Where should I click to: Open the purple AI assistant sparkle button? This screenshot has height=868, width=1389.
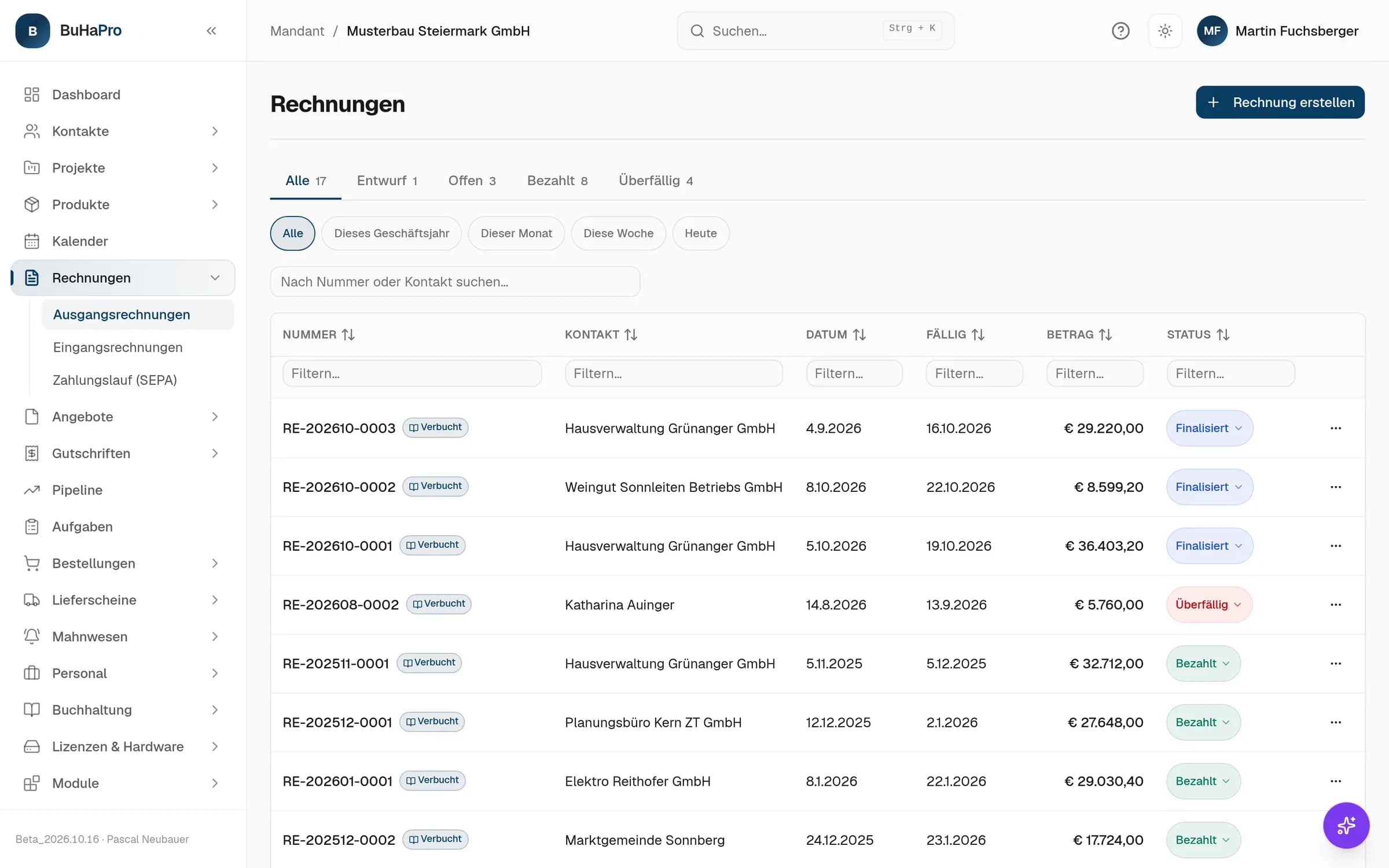coord(1346,825)
